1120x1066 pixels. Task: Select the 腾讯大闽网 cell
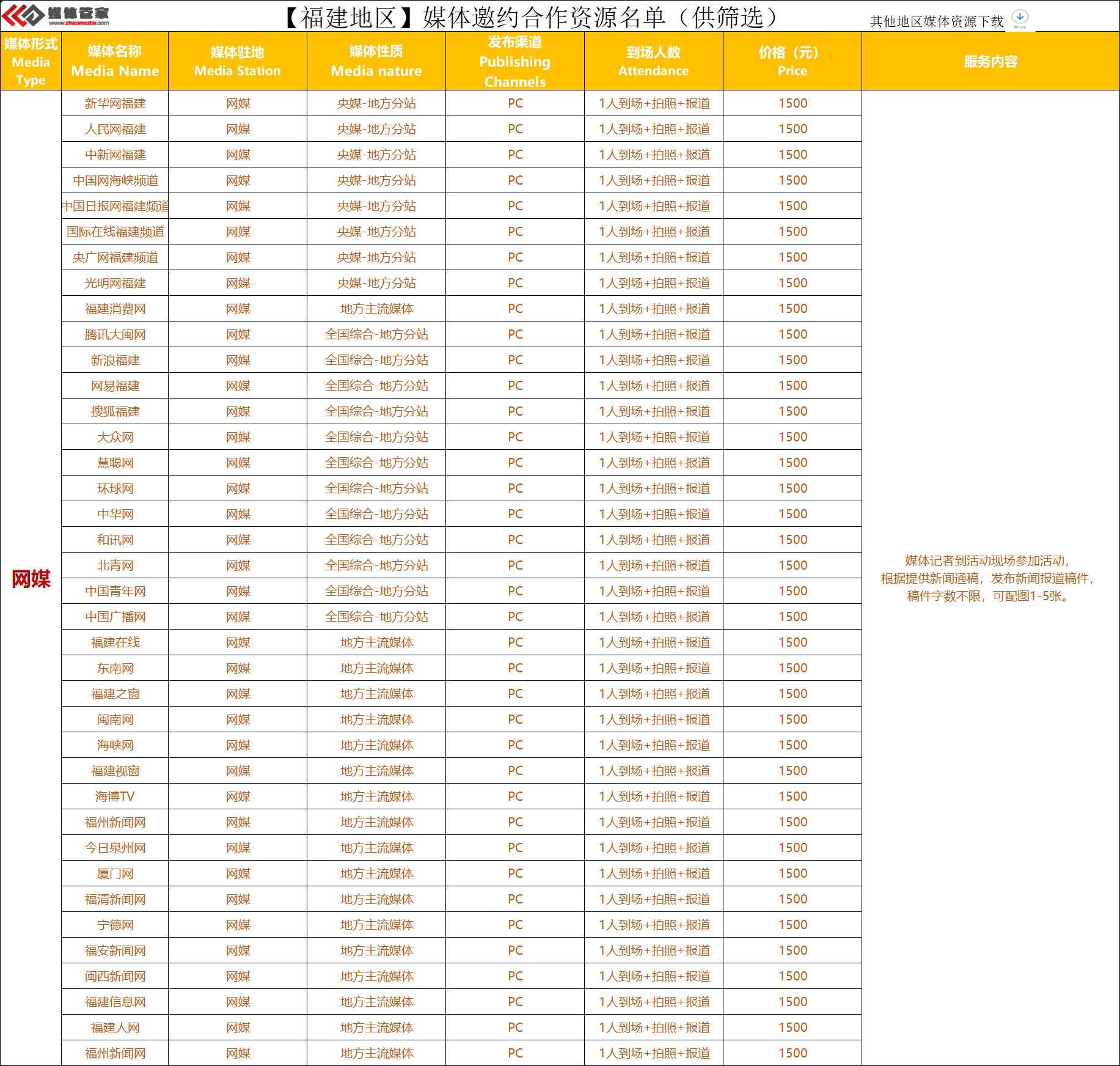click(x=115, y=334)
